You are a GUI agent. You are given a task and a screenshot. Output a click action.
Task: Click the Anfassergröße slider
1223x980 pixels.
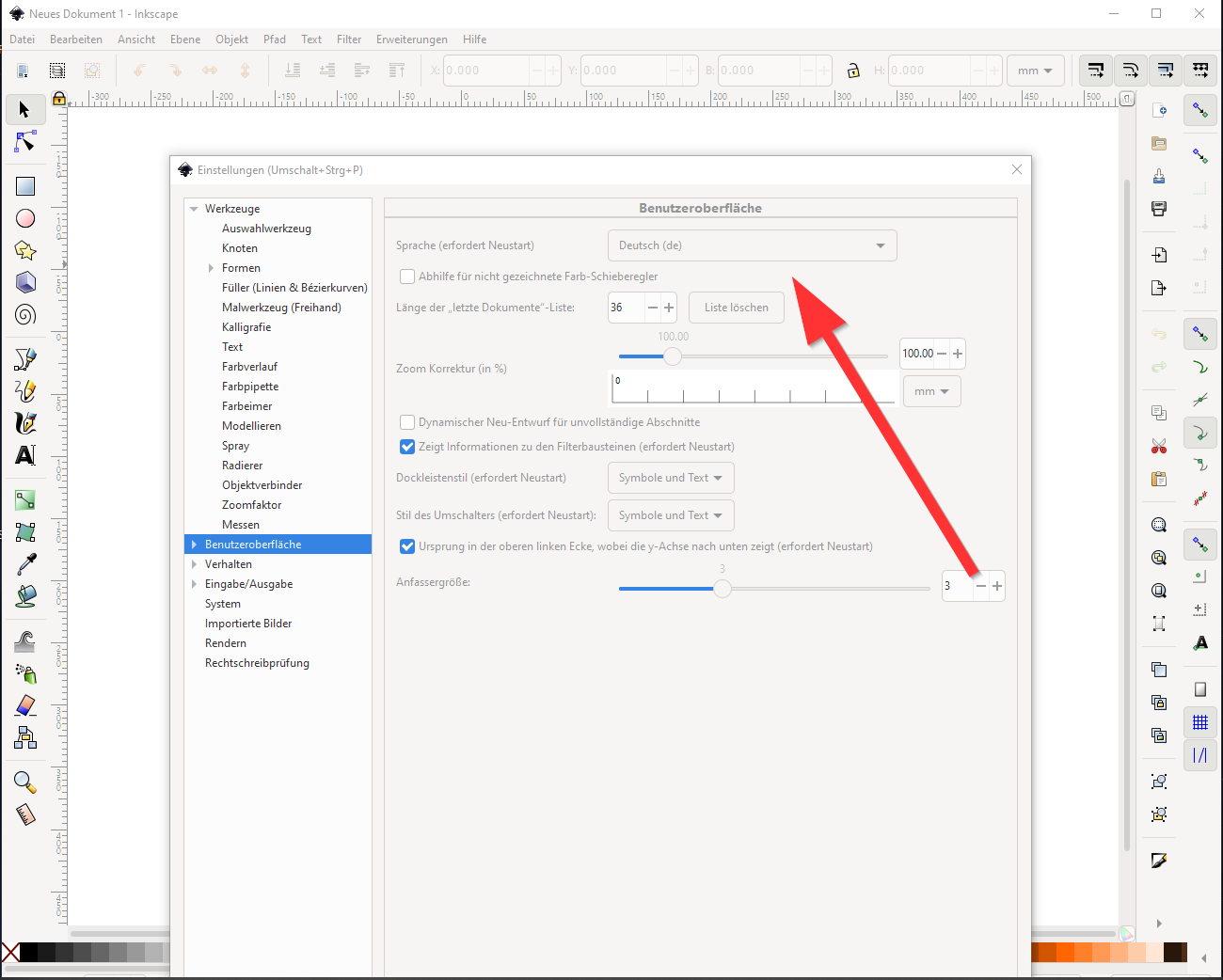[x=774, y=589]
